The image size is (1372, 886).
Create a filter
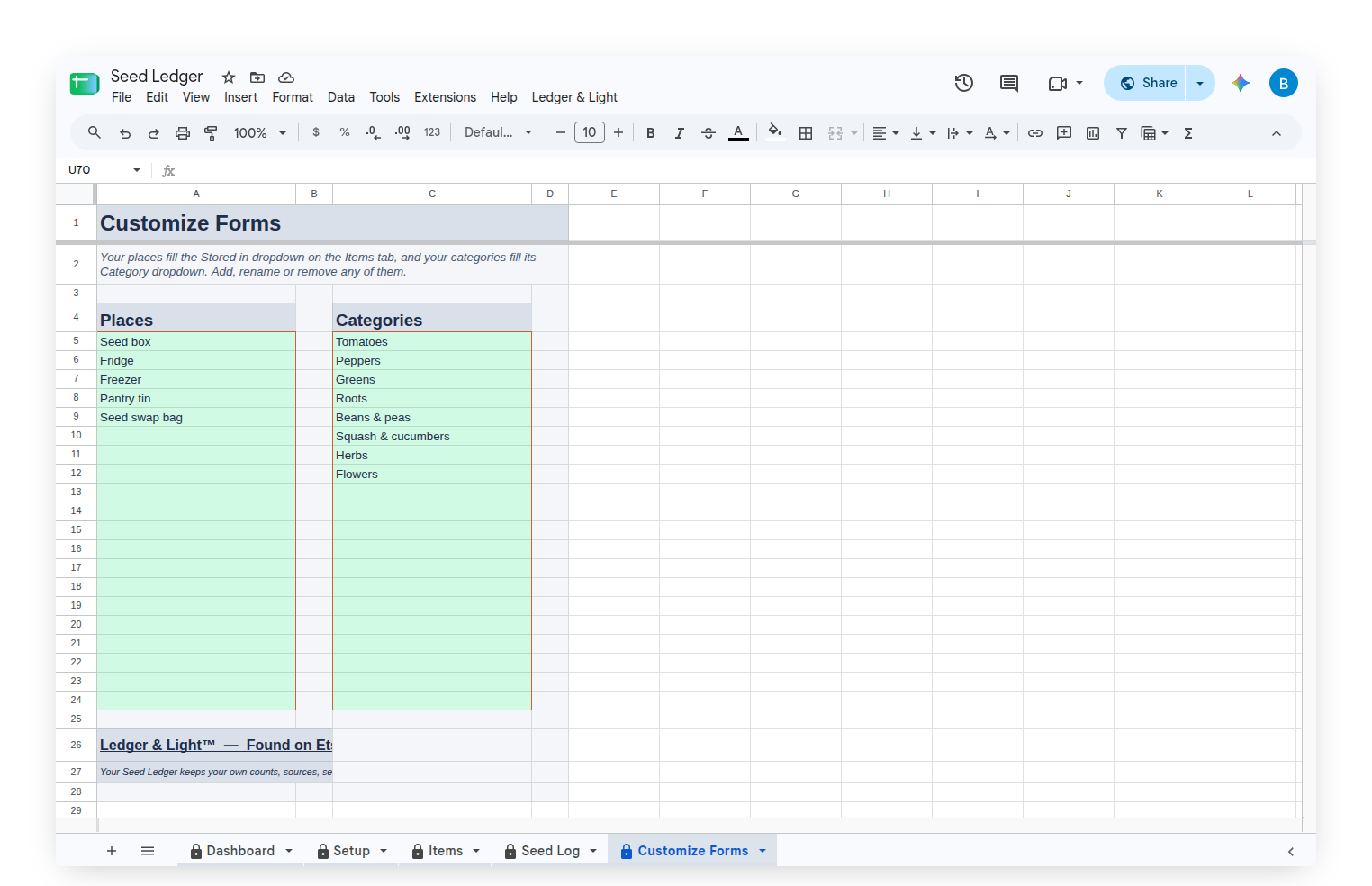[1122, 133]
